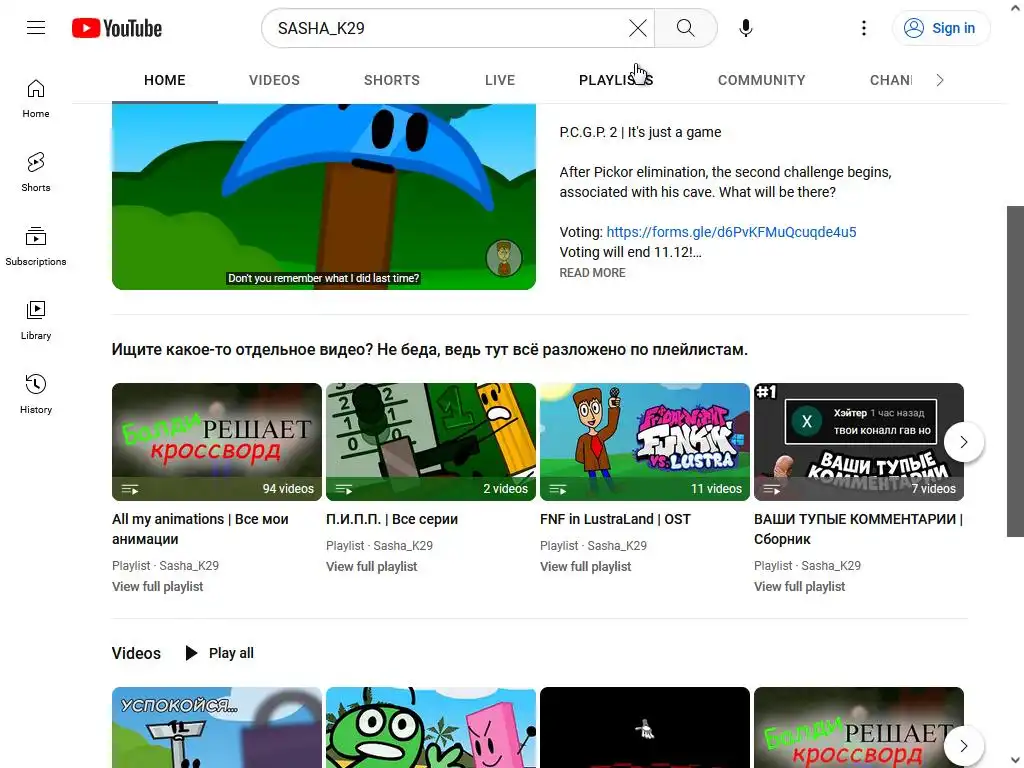Switch to the PLAYLISTS tab

pos(616,80)
